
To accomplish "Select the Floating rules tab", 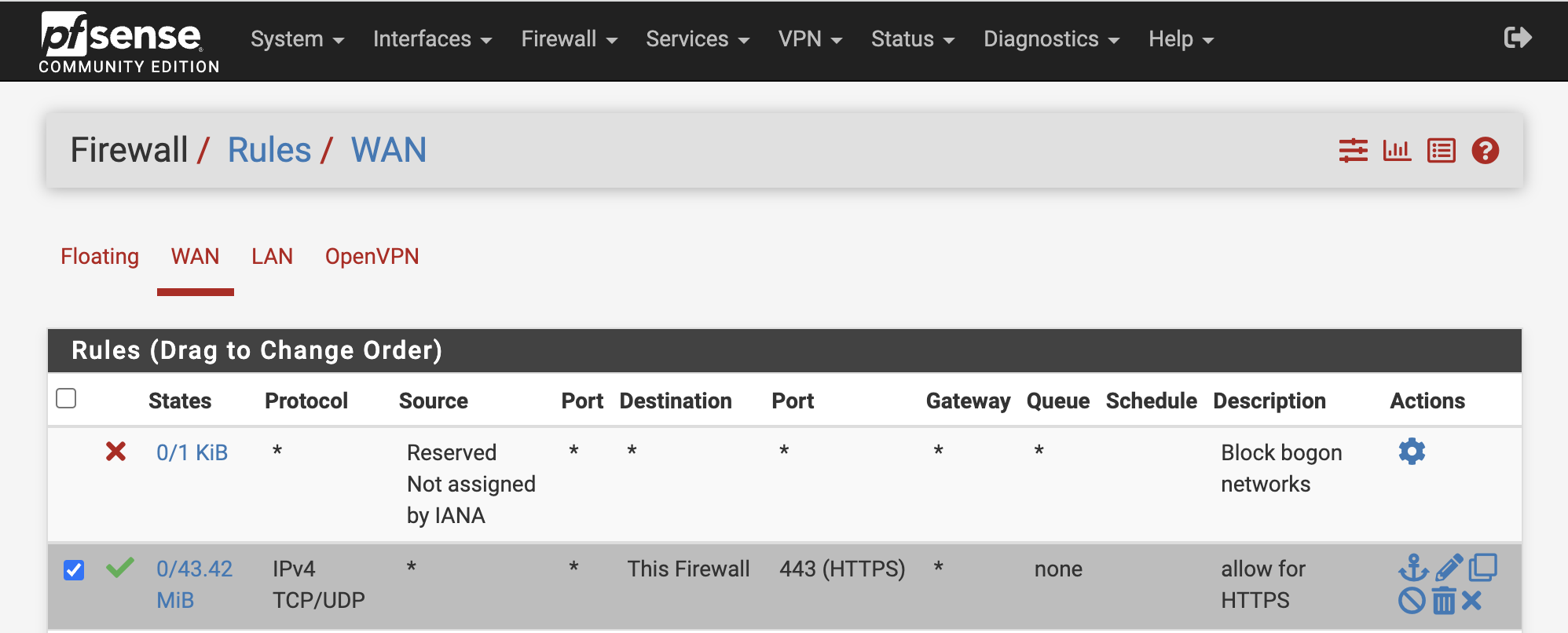I will (100, 256).
